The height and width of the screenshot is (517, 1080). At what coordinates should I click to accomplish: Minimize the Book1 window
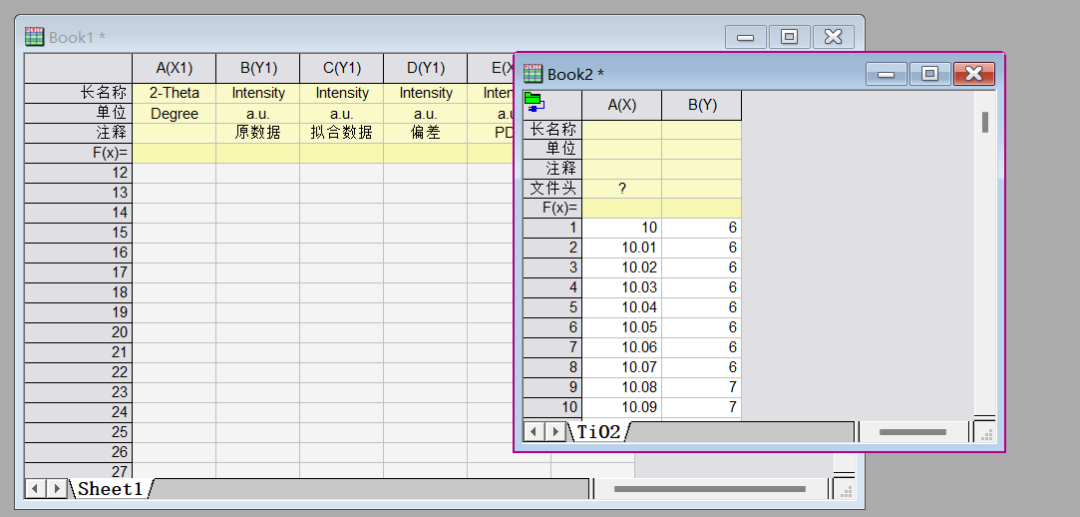pos(745,37)
